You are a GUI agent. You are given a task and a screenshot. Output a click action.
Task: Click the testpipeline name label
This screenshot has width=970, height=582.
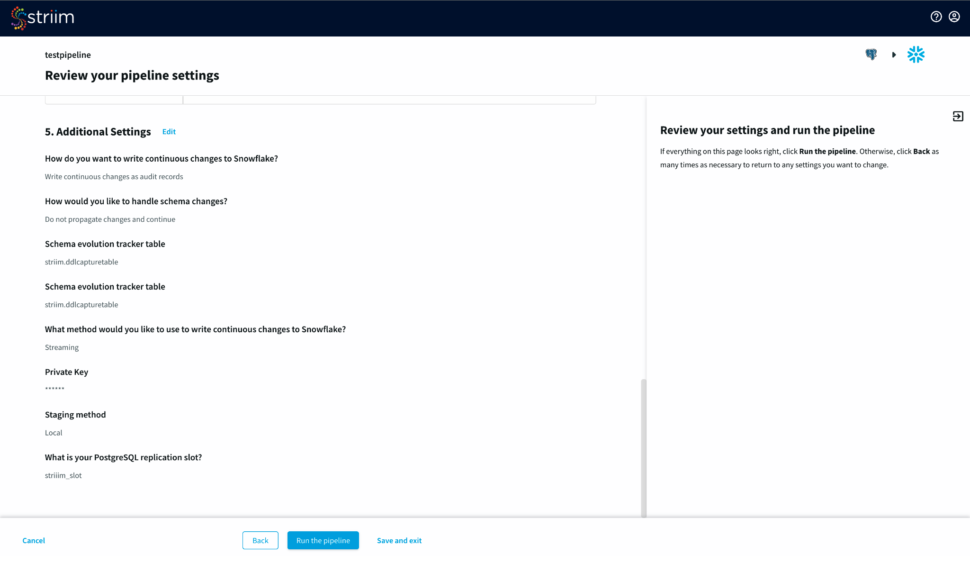(x=68, y=55)
